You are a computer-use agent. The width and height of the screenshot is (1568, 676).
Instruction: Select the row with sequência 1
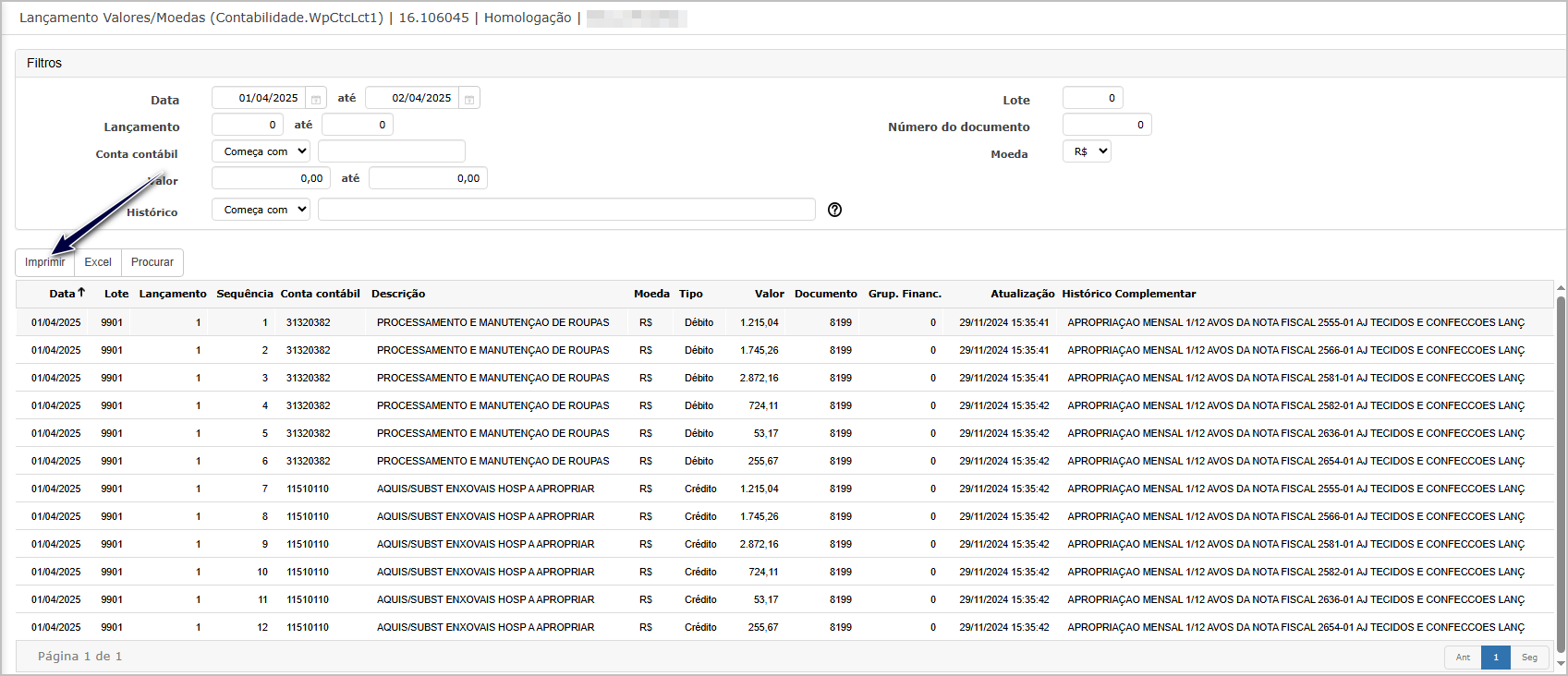(x=785, y=322)
